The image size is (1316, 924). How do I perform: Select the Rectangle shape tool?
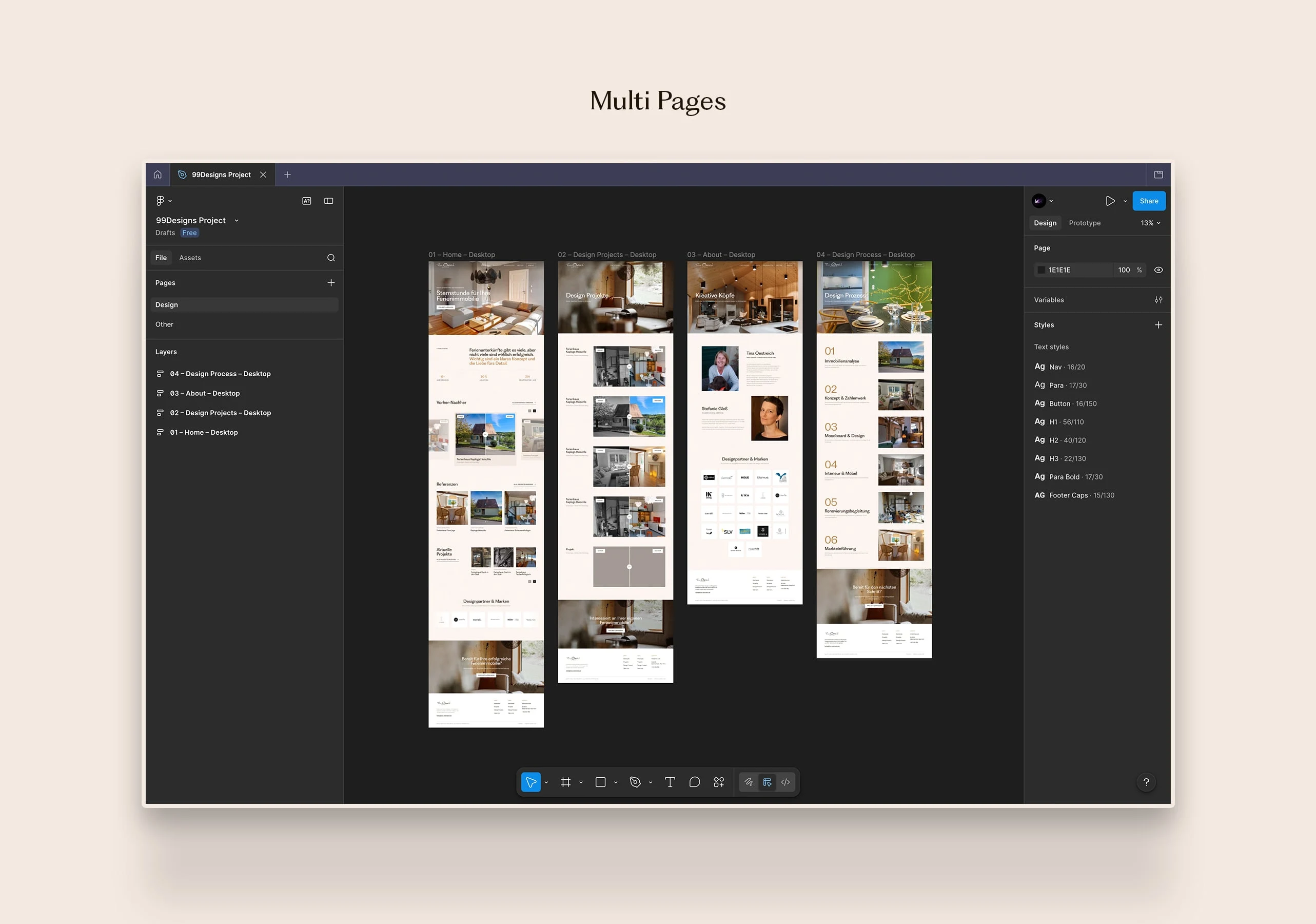coord(600,782)
